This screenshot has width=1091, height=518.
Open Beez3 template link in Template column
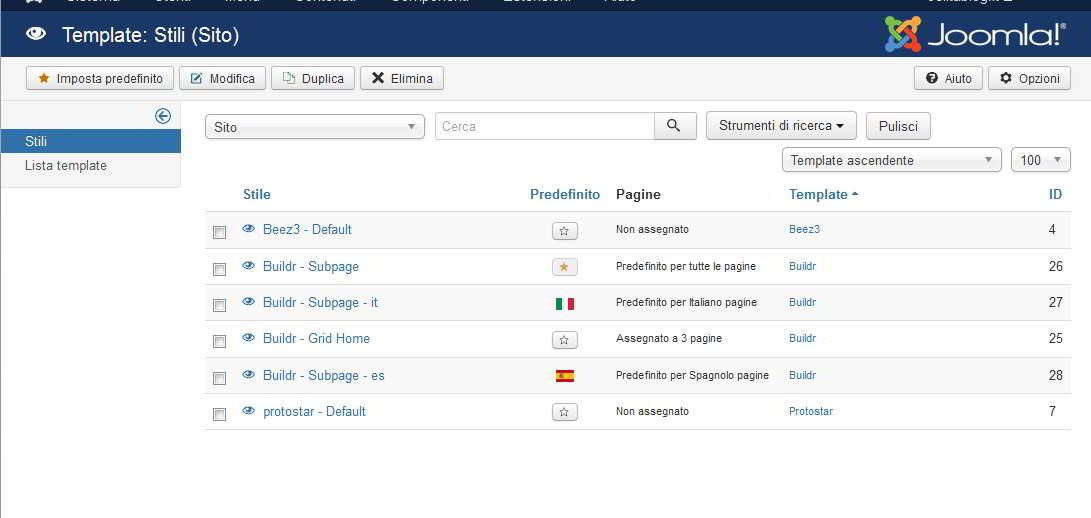804,229
